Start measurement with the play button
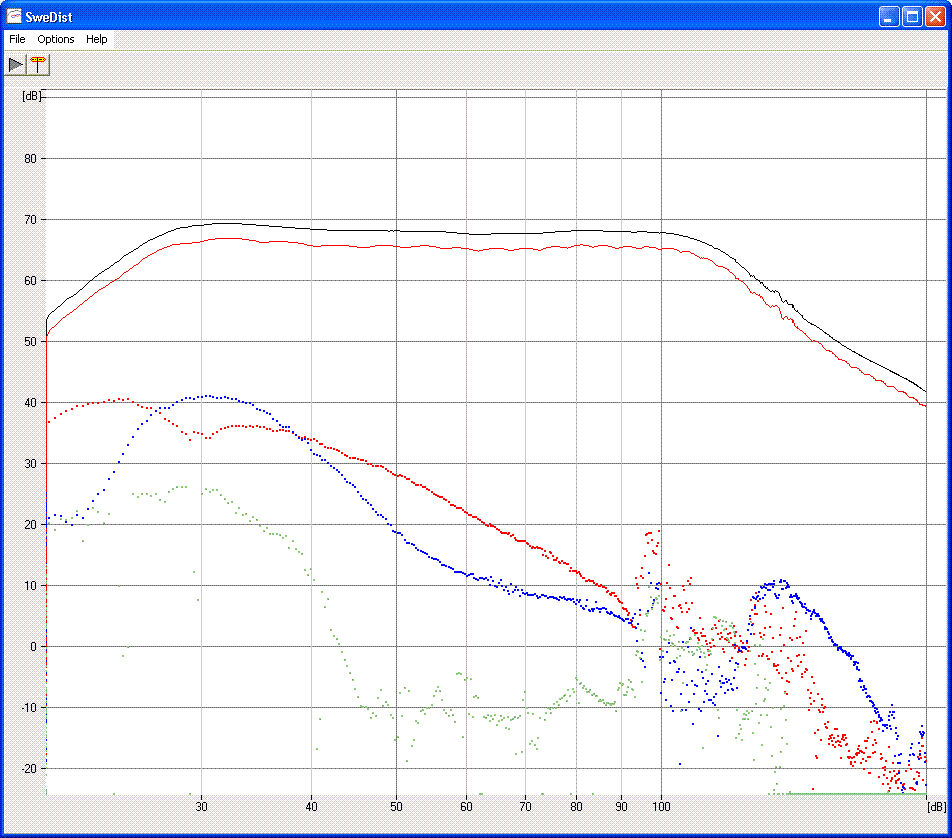Image resolution: width=952 pixels, height=838 pixels. click(15, 64)
